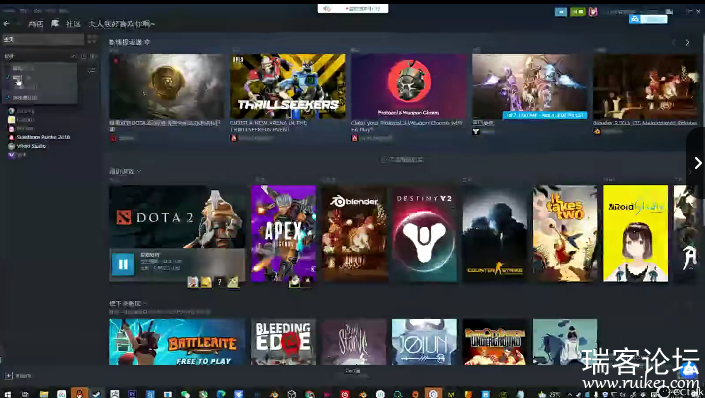Go back with the arrow beside the store tab
Screen dimensions: 705x398
pos(6,24)
